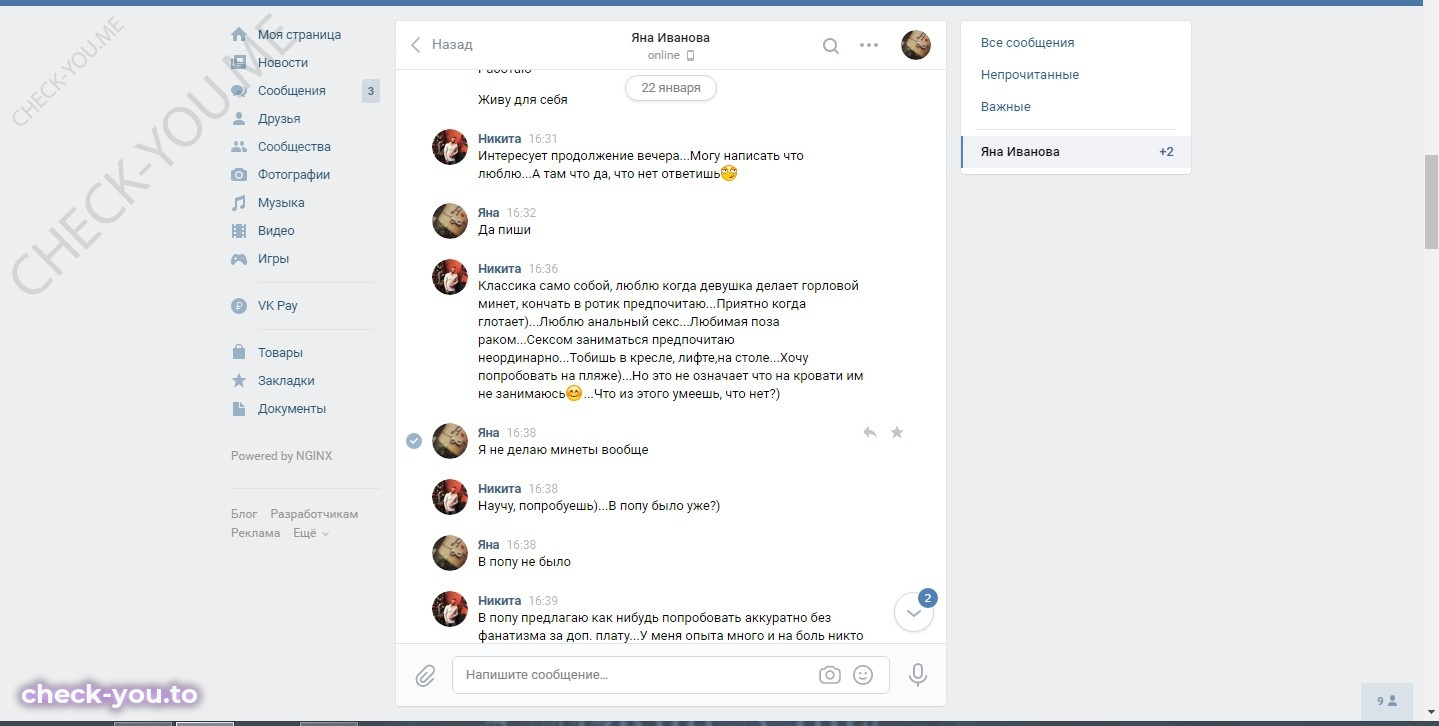This screenshot has height=726, width=1439.
Task: Click Яна avatar on 16:38 В попу message
Action: pos(450,553)
